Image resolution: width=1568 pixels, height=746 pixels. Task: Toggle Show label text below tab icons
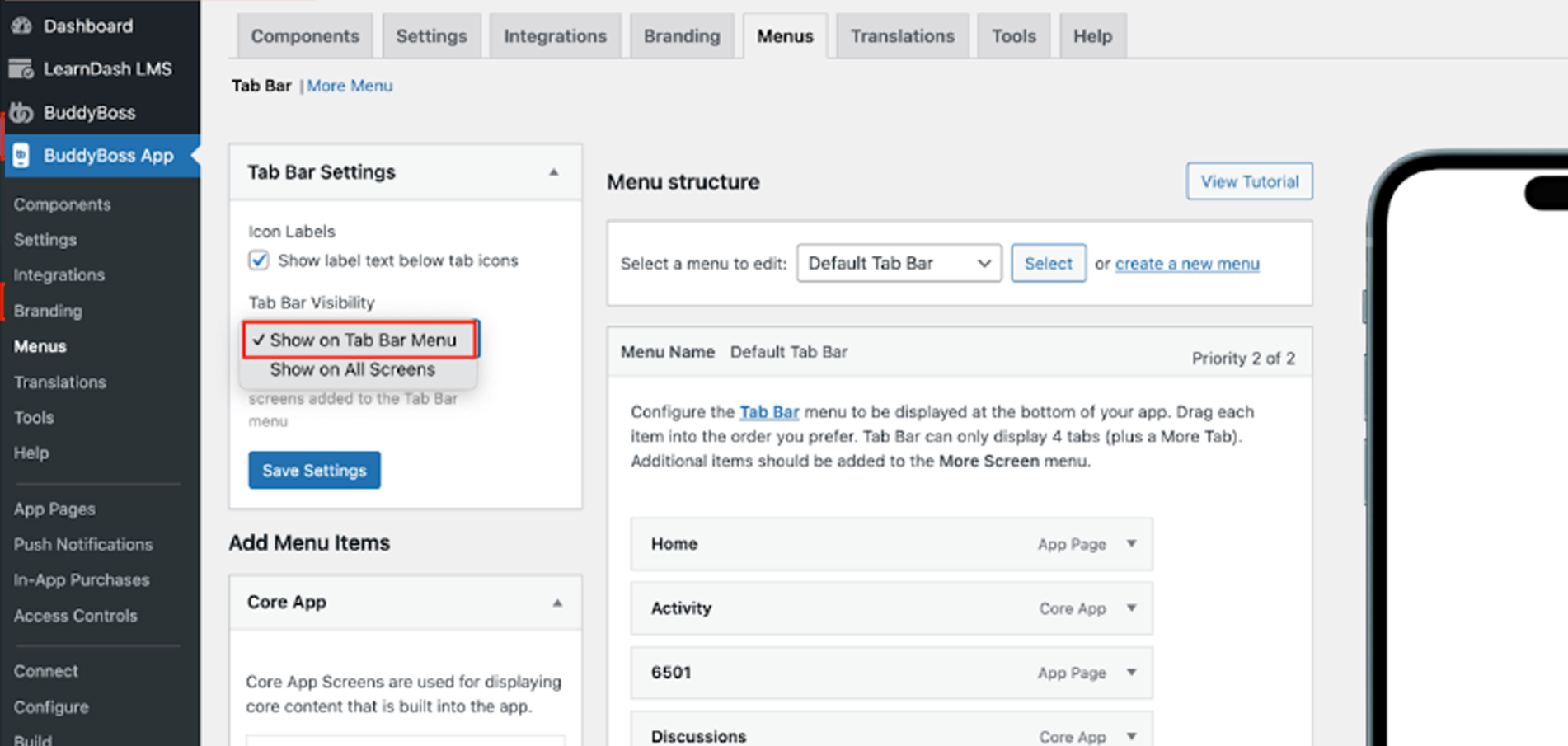point(259,260)
